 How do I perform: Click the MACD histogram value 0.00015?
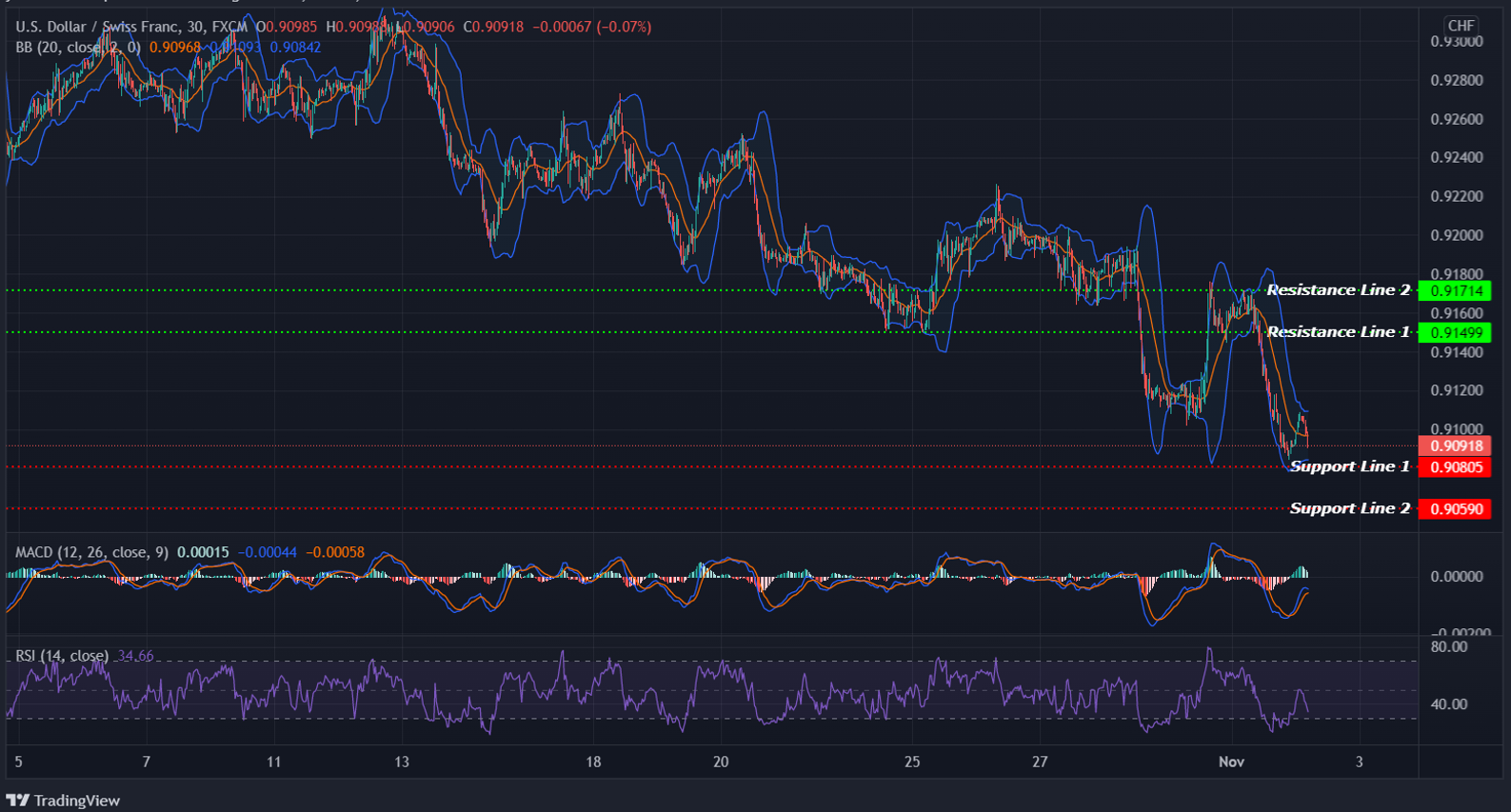tap(203, 552)
